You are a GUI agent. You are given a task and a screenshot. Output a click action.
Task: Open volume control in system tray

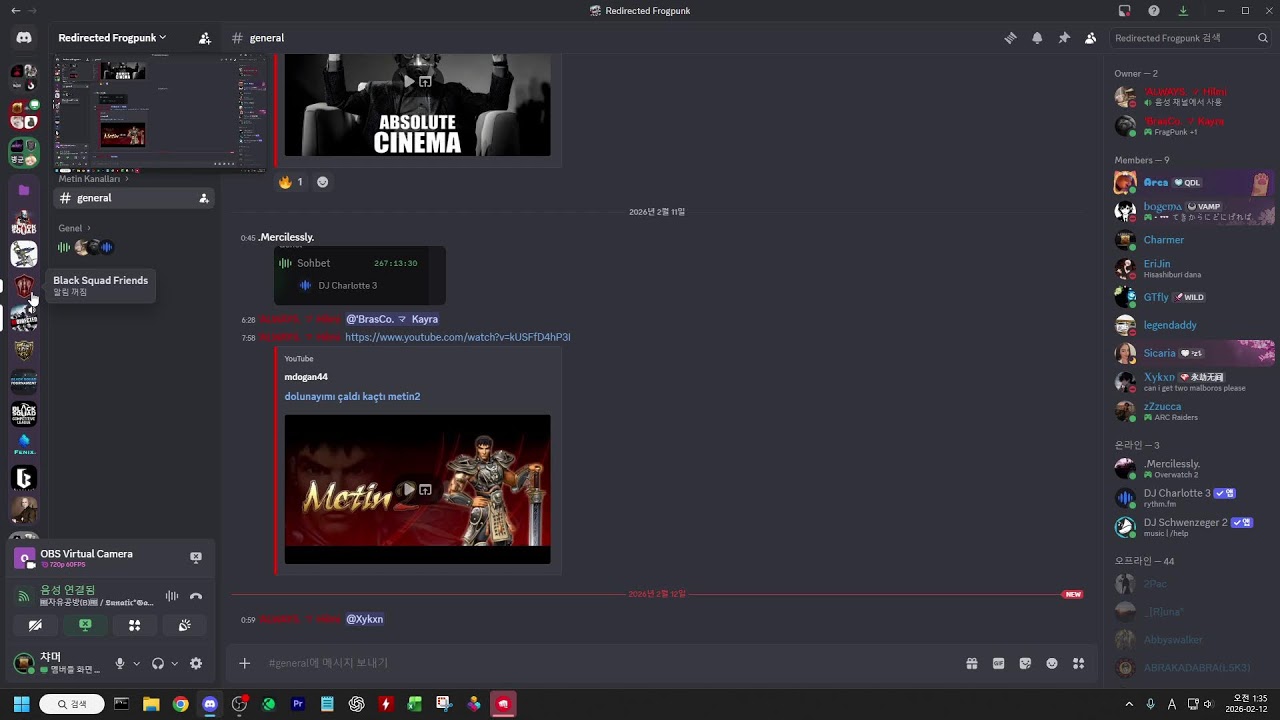tap(1208, 704)
